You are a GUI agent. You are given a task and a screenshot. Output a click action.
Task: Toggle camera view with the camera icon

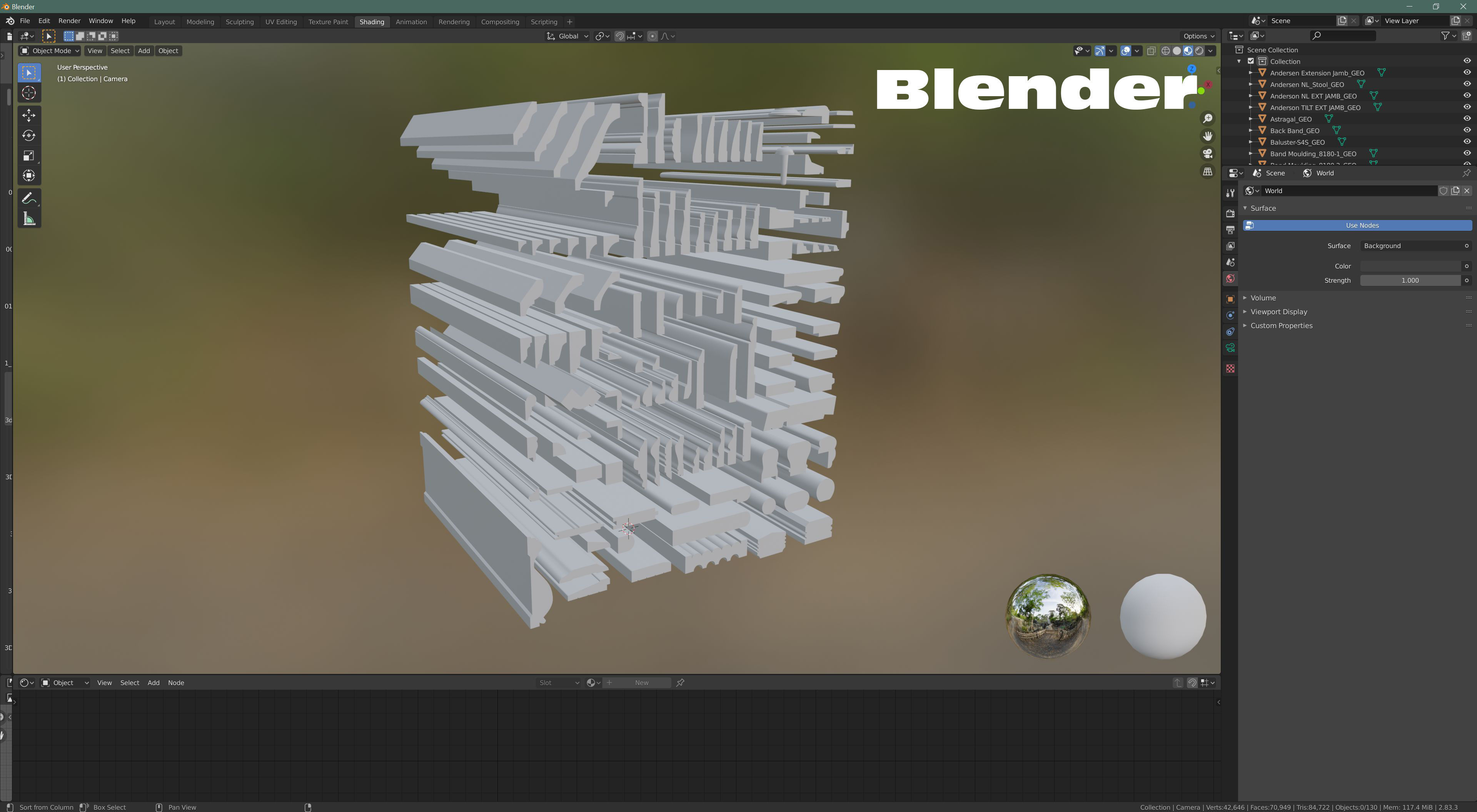point(1208,154)
